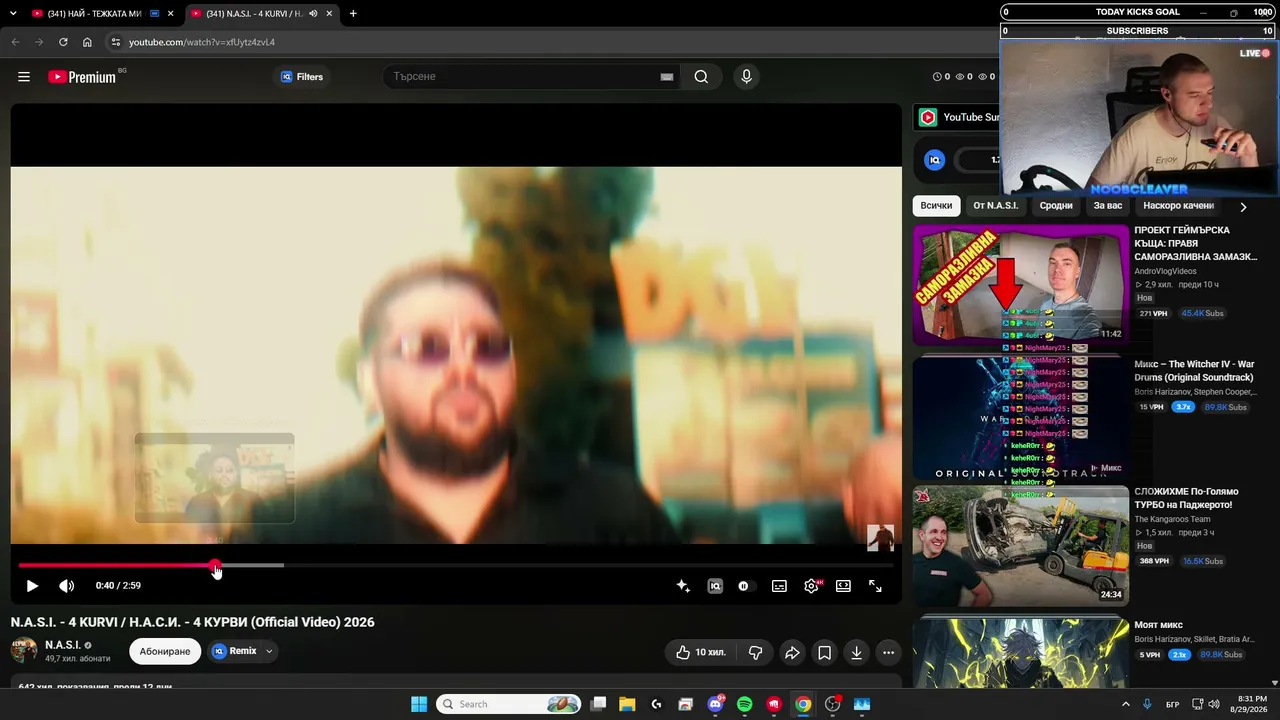Select the За вас filter chip
The image size is (1280, 720).
pos(1108,206)
